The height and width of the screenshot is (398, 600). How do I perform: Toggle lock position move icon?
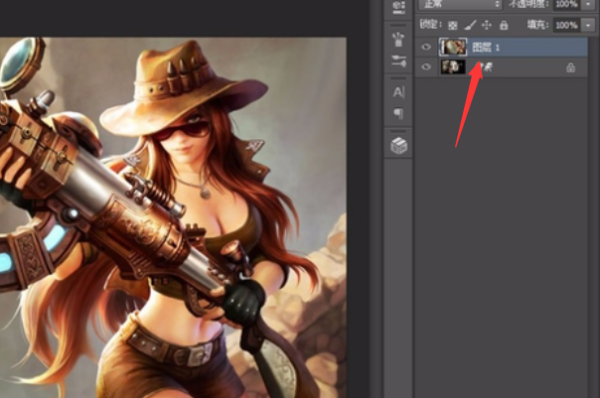486,25
